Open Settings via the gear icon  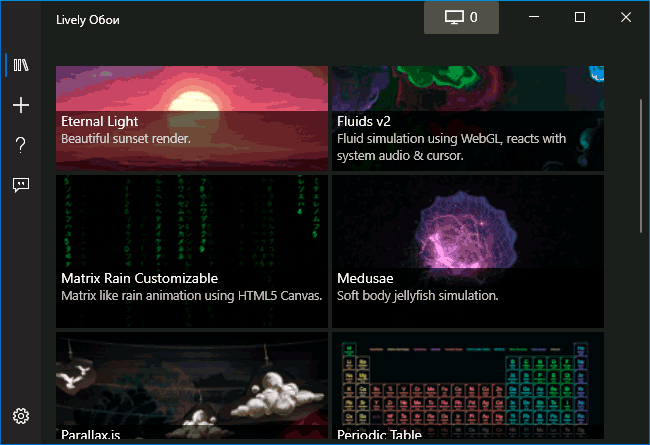21,416
